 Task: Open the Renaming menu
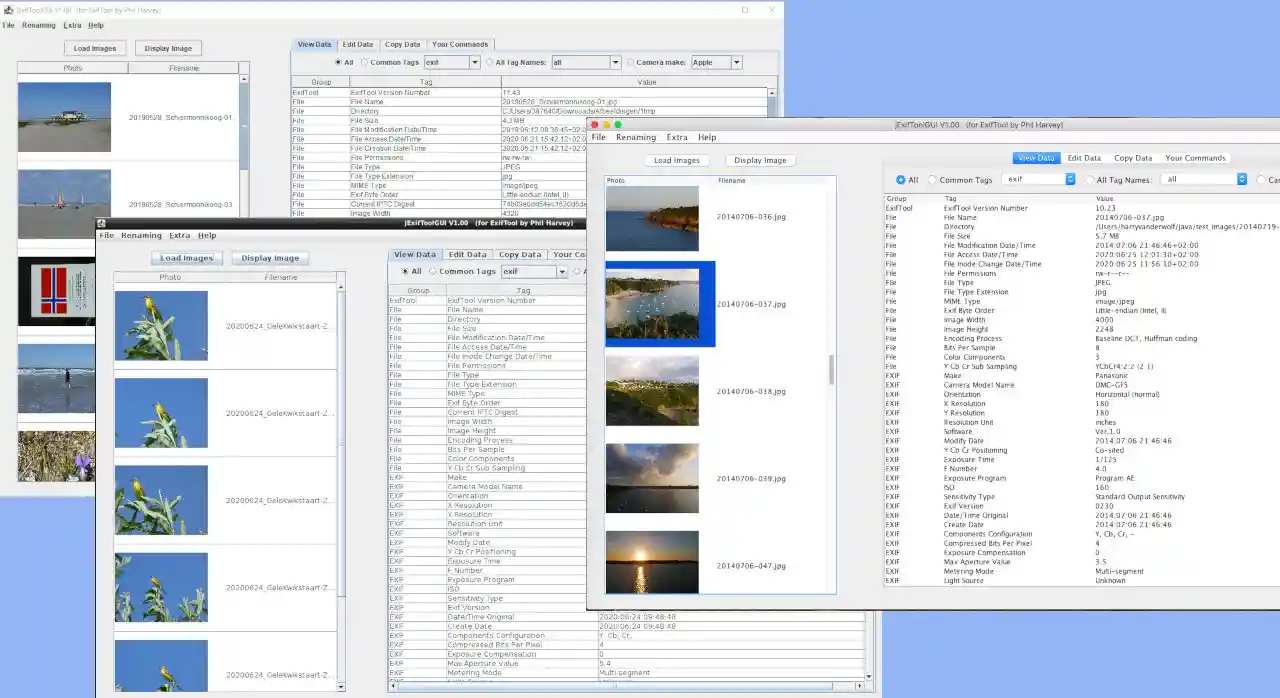click(x=38, y=25)
